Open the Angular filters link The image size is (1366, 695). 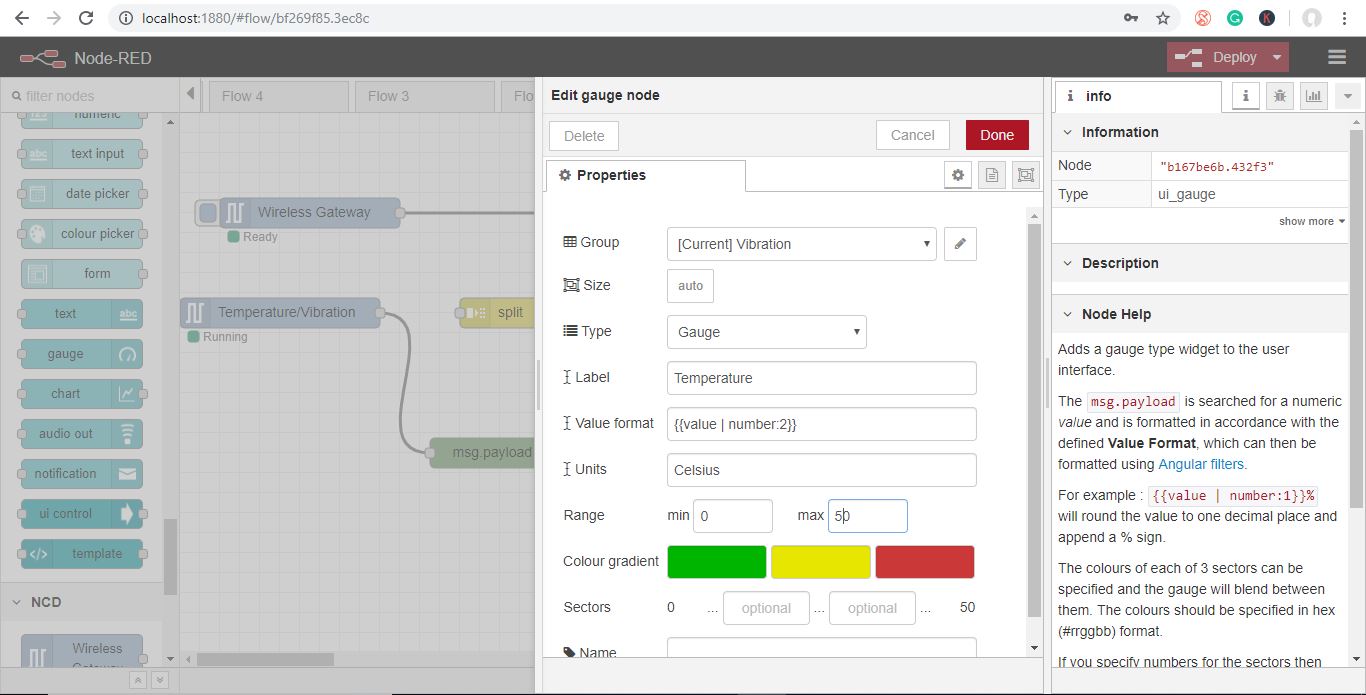point(1202,464)
